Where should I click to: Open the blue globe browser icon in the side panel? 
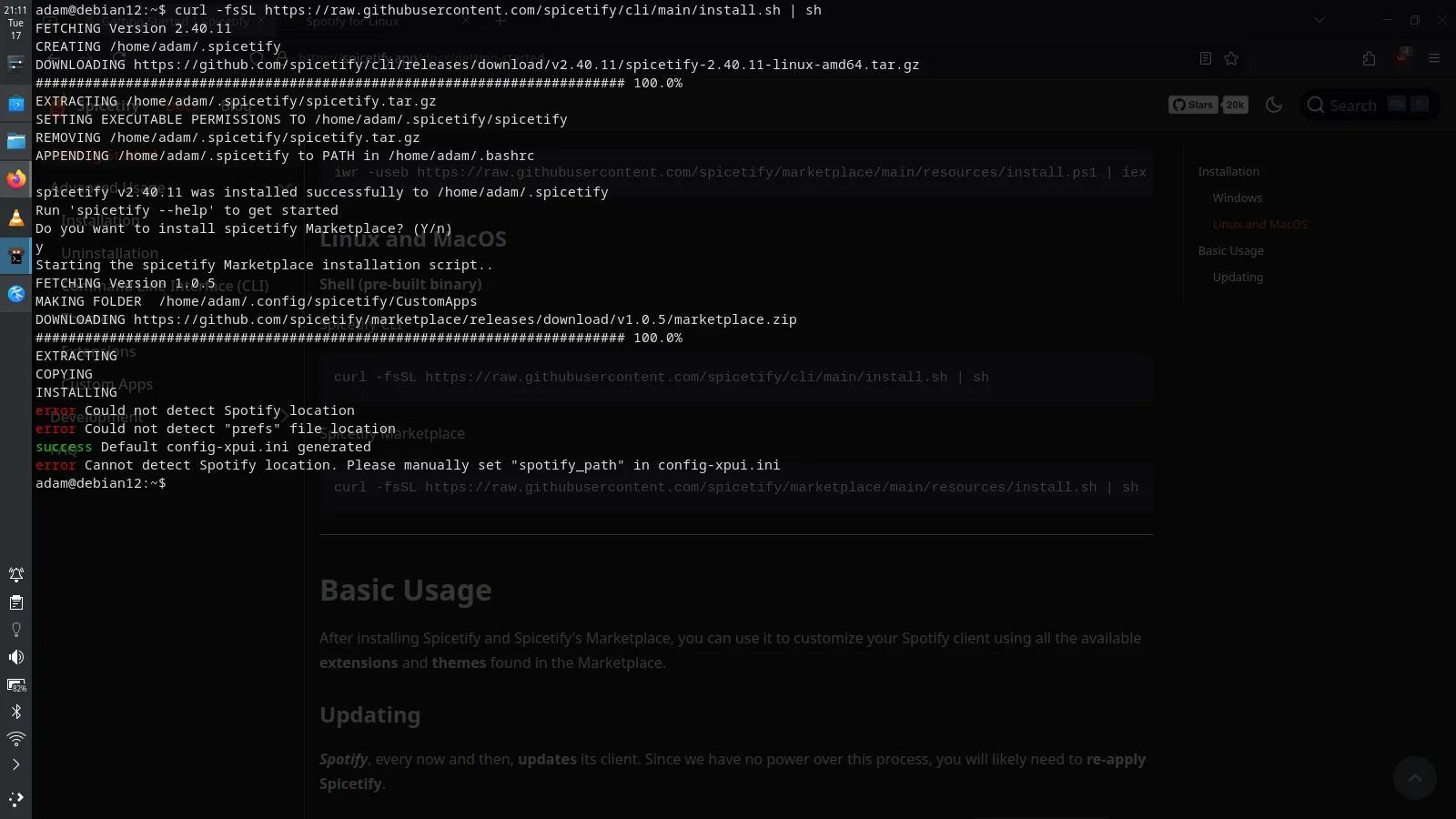coord(15,293)
